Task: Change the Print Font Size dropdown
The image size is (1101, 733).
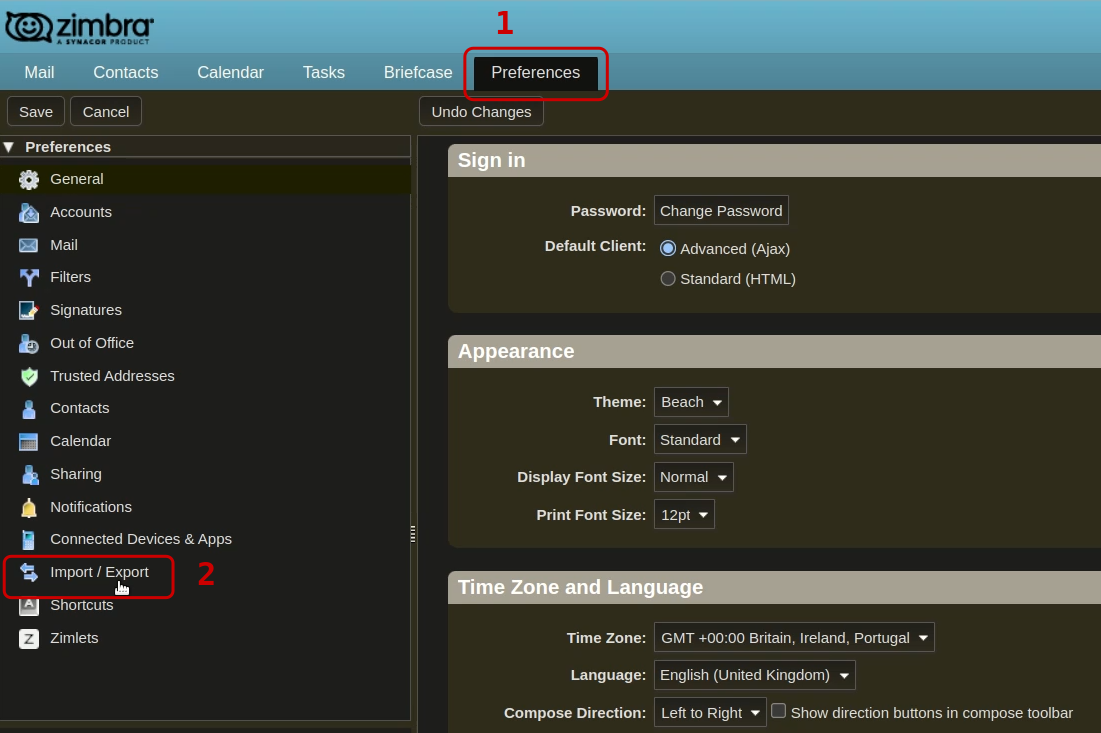Action: (684, 514)
